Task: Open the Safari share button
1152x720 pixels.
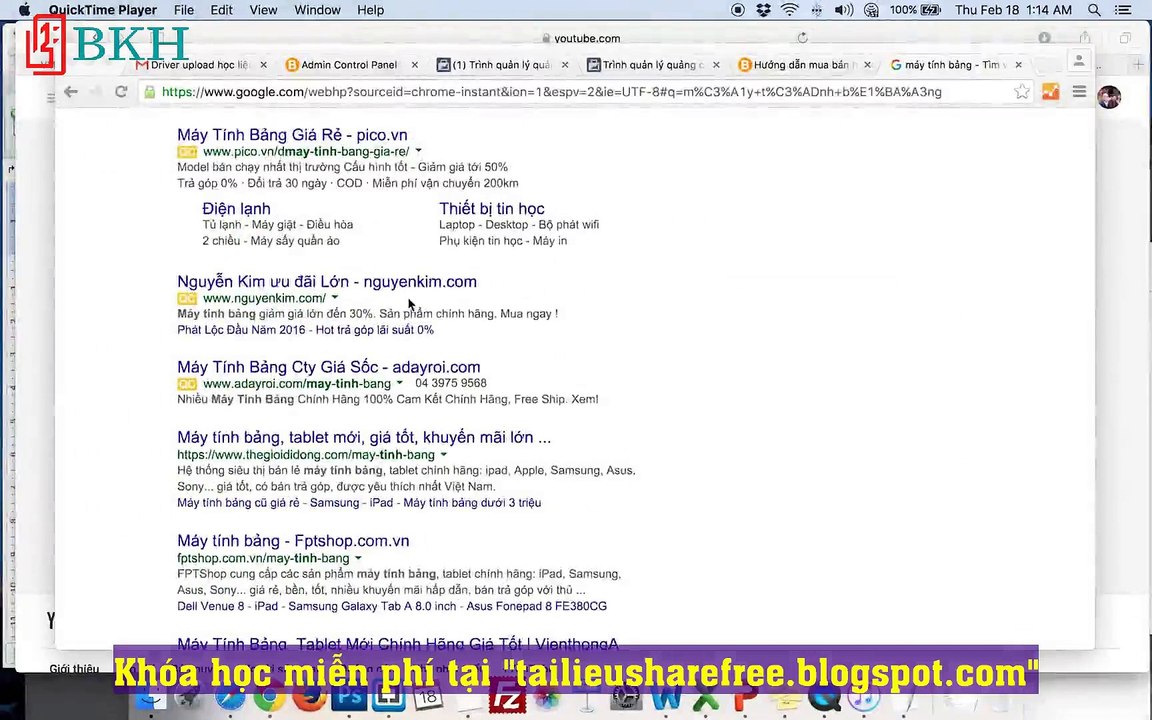Action: pos(1085,37)
